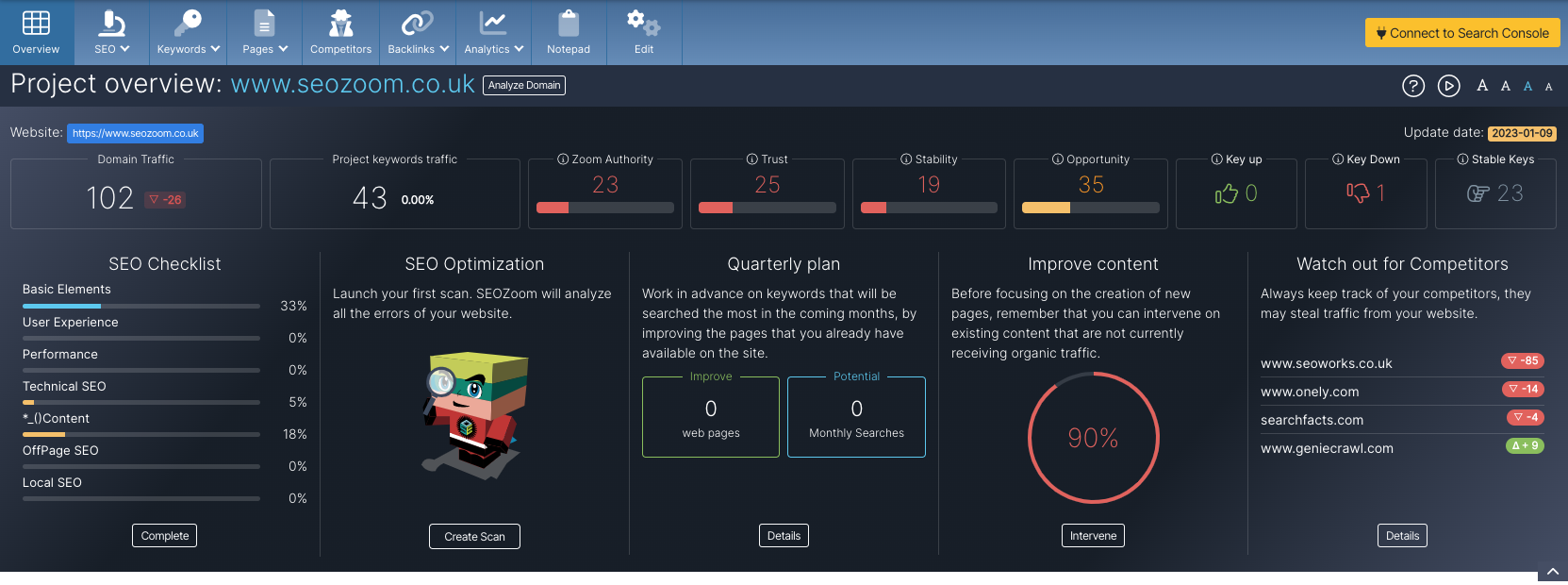The height and width of the screenshot is (585, 1568).
Task: Click the Opportunity score bar
Action: [x=1091, y=208]
